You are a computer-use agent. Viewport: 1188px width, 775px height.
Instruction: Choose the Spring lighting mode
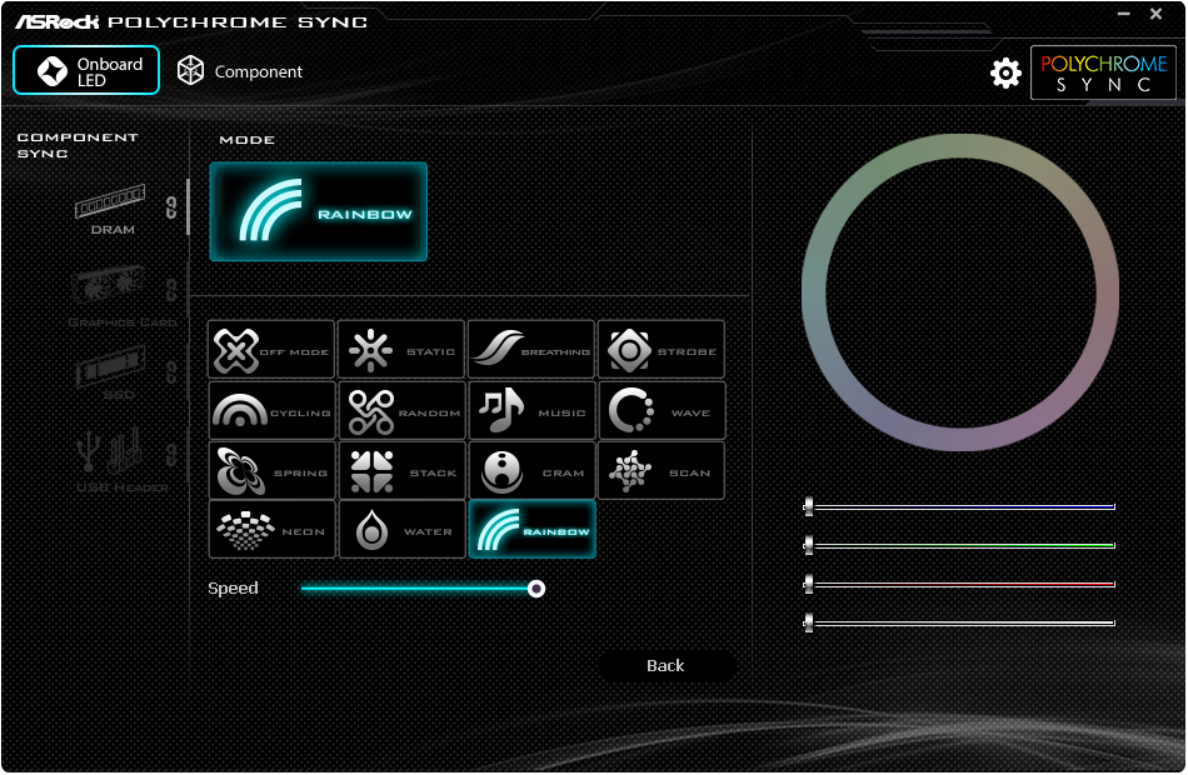click(x=271, y=470)
